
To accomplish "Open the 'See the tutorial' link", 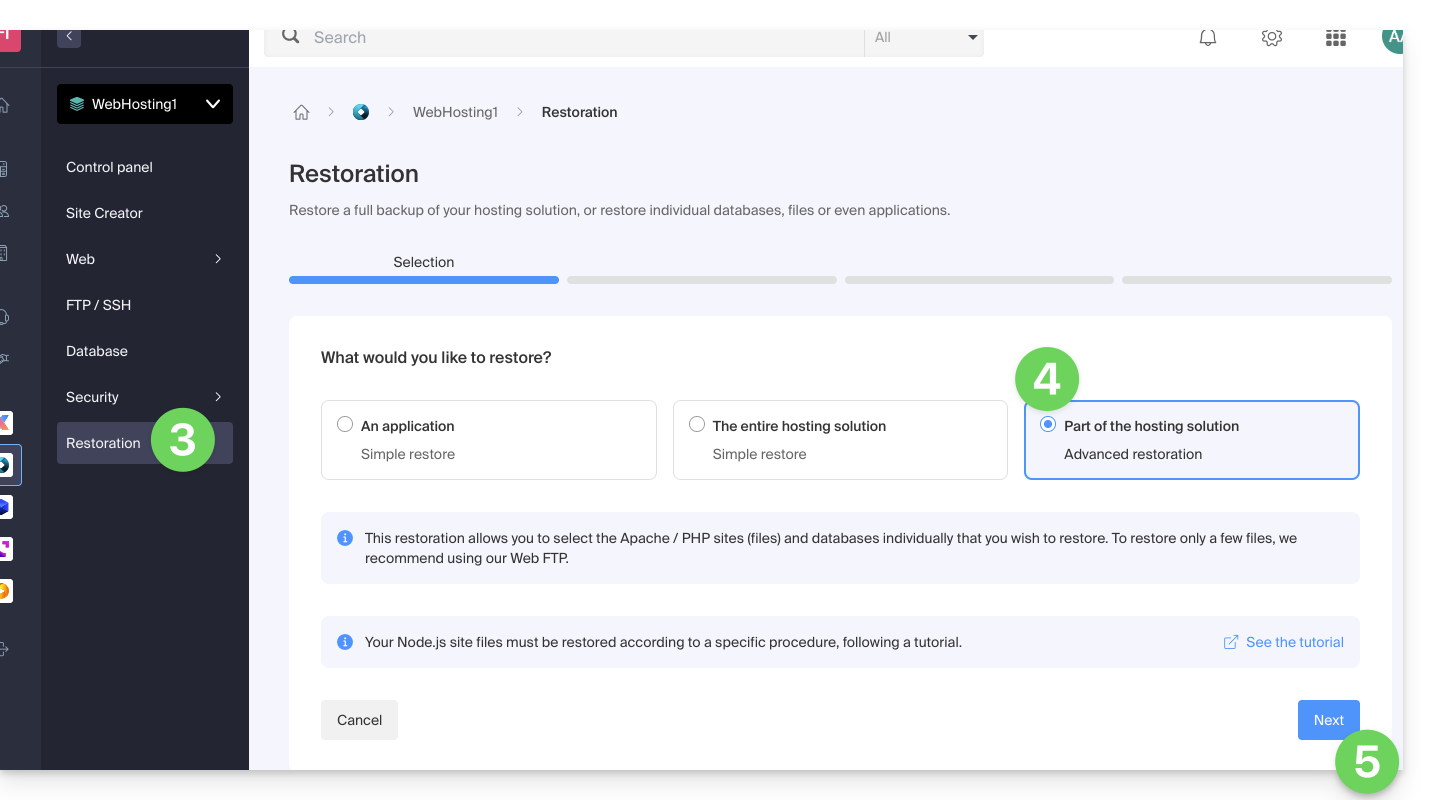I will point(1284,642).
